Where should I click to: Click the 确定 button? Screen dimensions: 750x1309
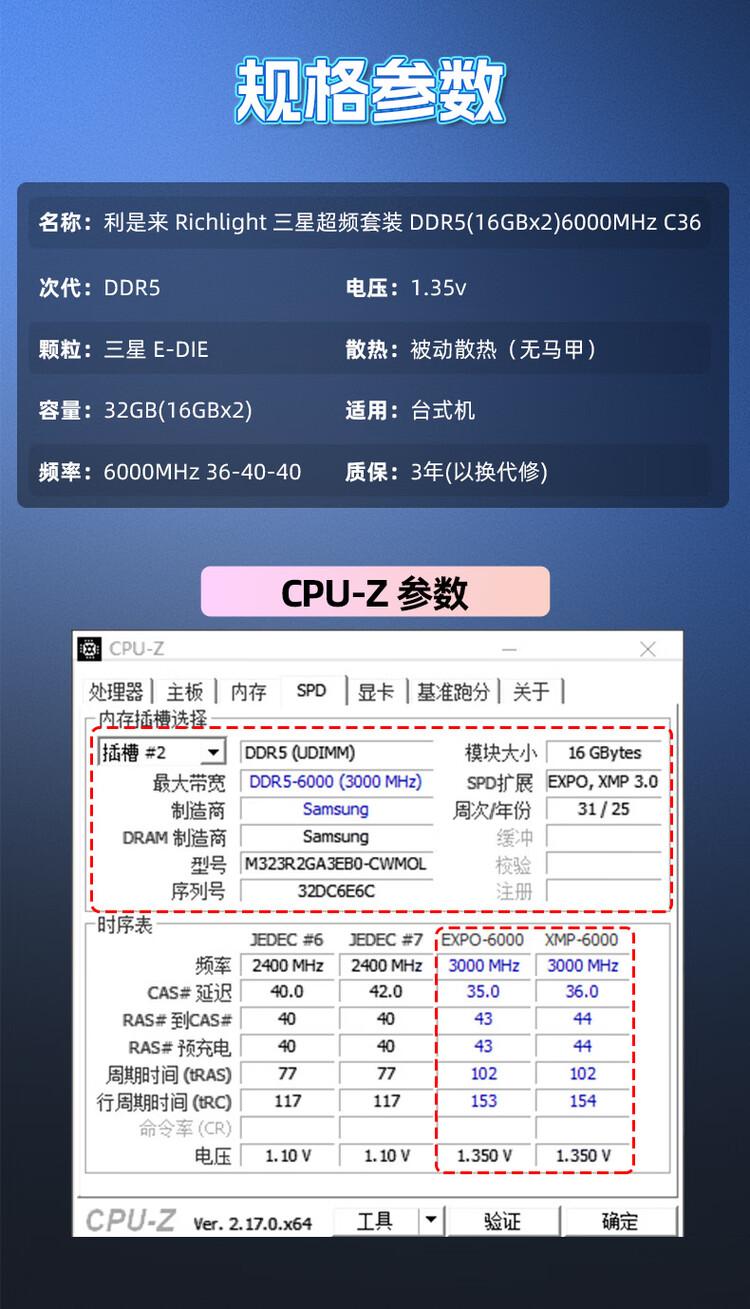(x=619, y=1221)
